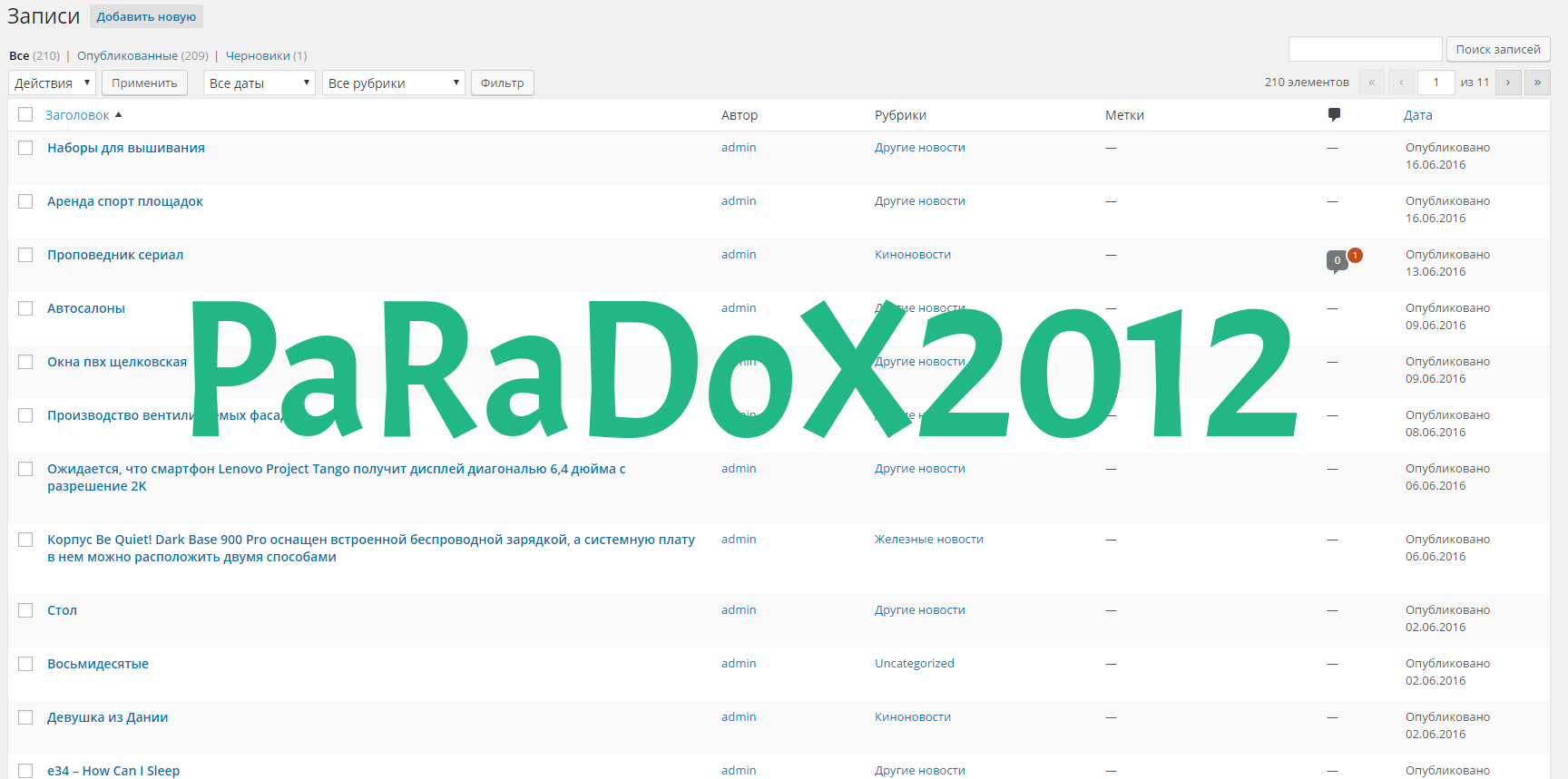This screenshot has width=1568, height=779.
Task: Click the previous page arrow
Action: tap(1401, 83)
